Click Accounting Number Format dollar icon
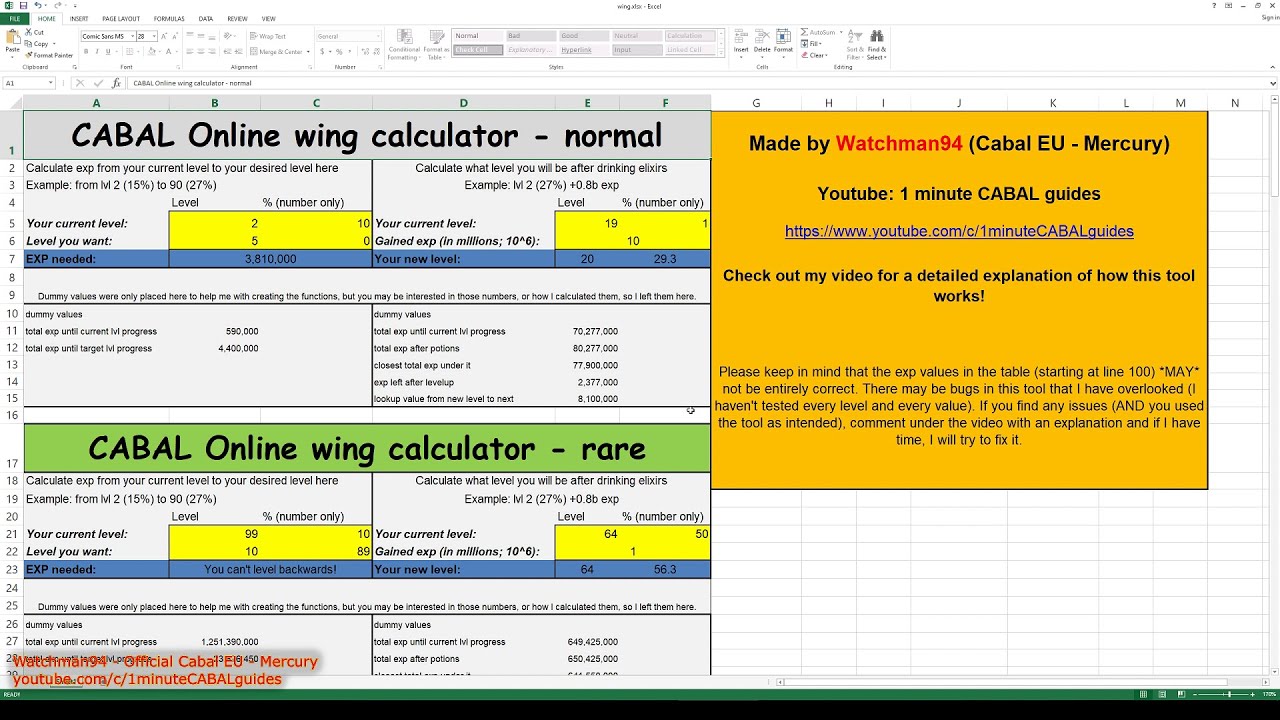Viewport: 1280px width, 720px height. [x=322, y=52]
